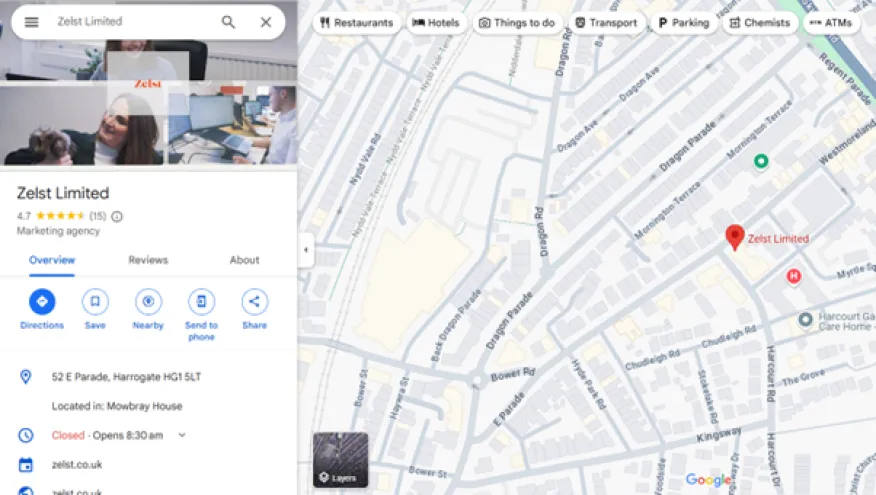The height and width of the screenshot is (495, 876).
Task: Open rating info icon beside reviews count
Action: click(117, 216)
